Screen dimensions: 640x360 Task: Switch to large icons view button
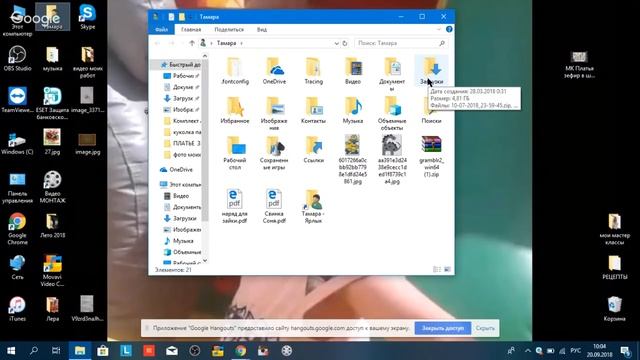[x=447, y=269]
